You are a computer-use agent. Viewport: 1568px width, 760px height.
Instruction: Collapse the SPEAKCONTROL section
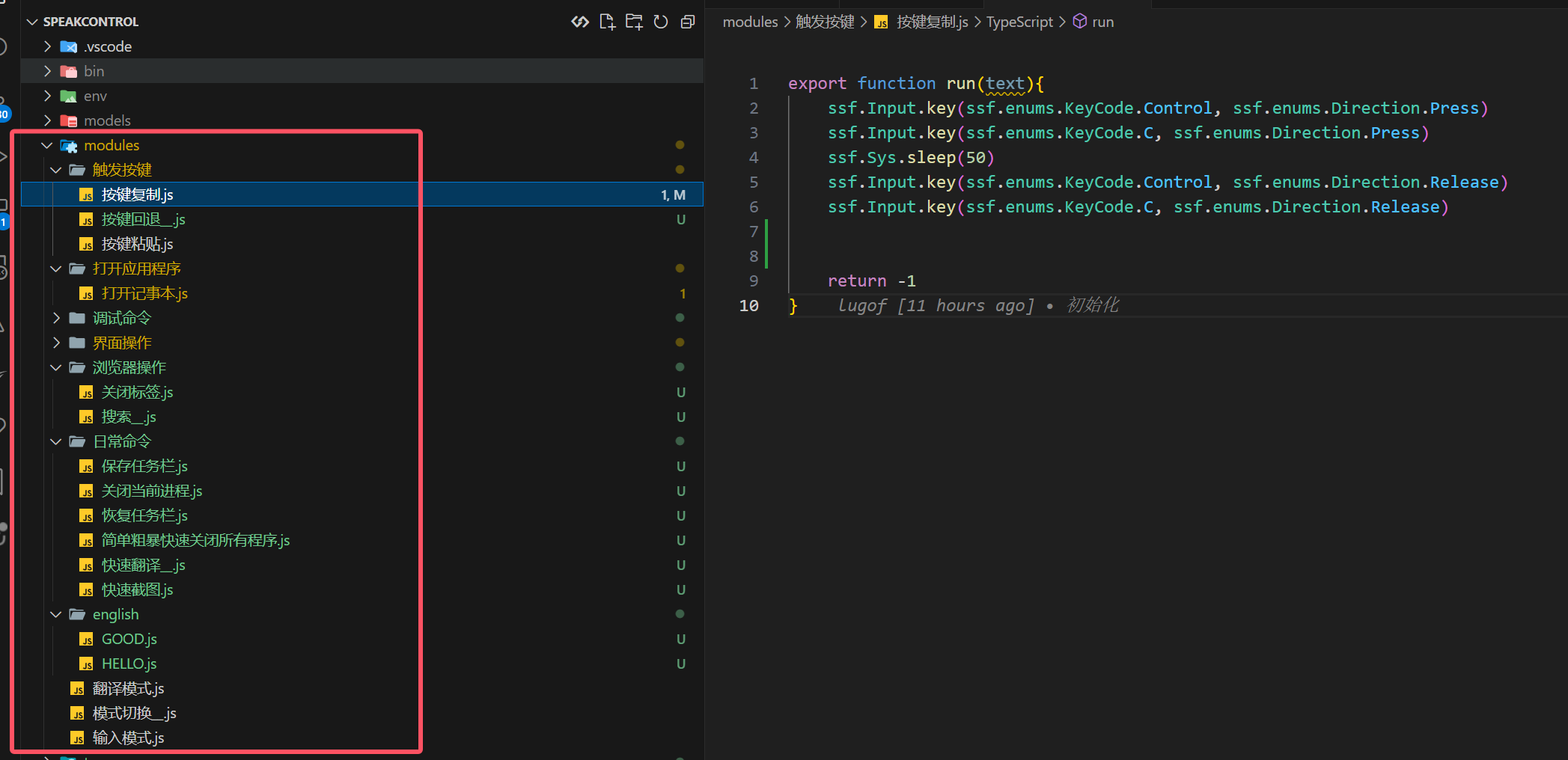pos(32,22)
